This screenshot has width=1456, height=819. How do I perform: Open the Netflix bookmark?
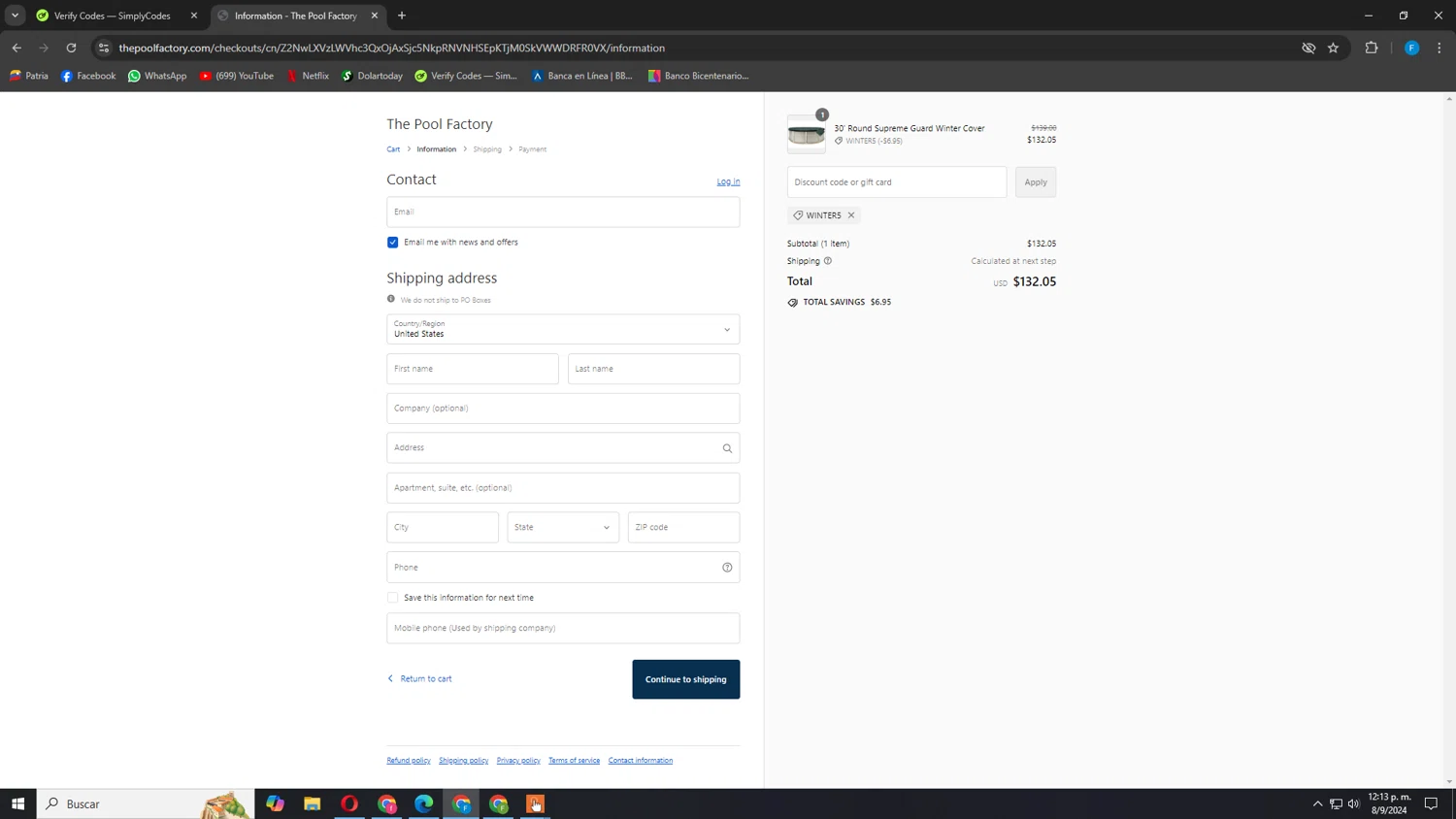tap(308, 76)
